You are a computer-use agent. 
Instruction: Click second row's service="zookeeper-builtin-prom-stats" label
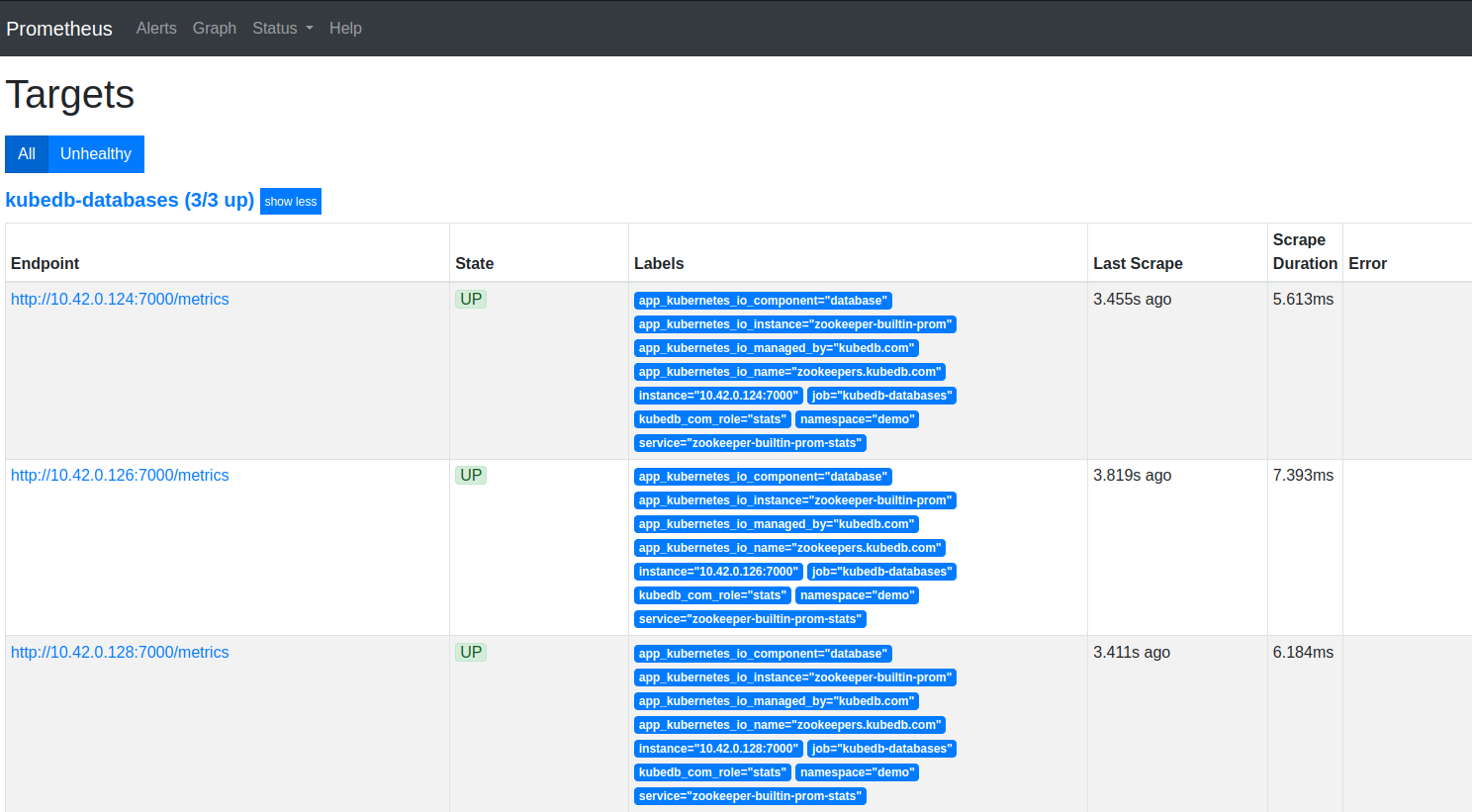click(x=750, y=619)
